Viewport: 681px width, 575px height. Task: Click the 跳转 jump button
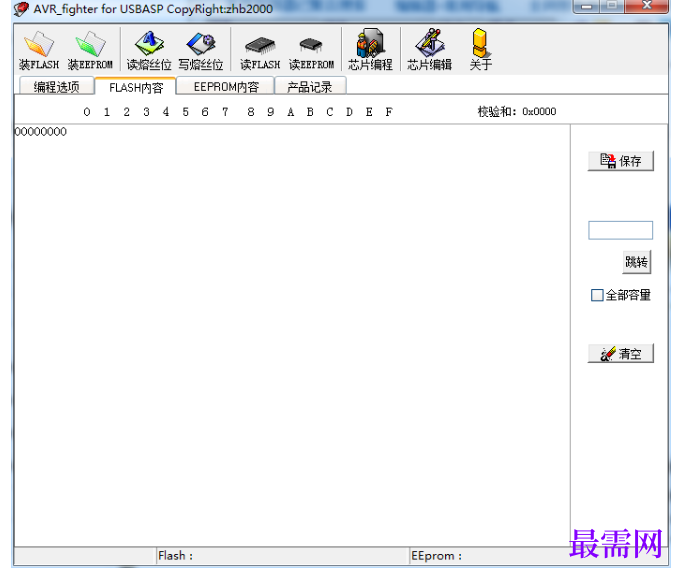(x=636, y=262)
